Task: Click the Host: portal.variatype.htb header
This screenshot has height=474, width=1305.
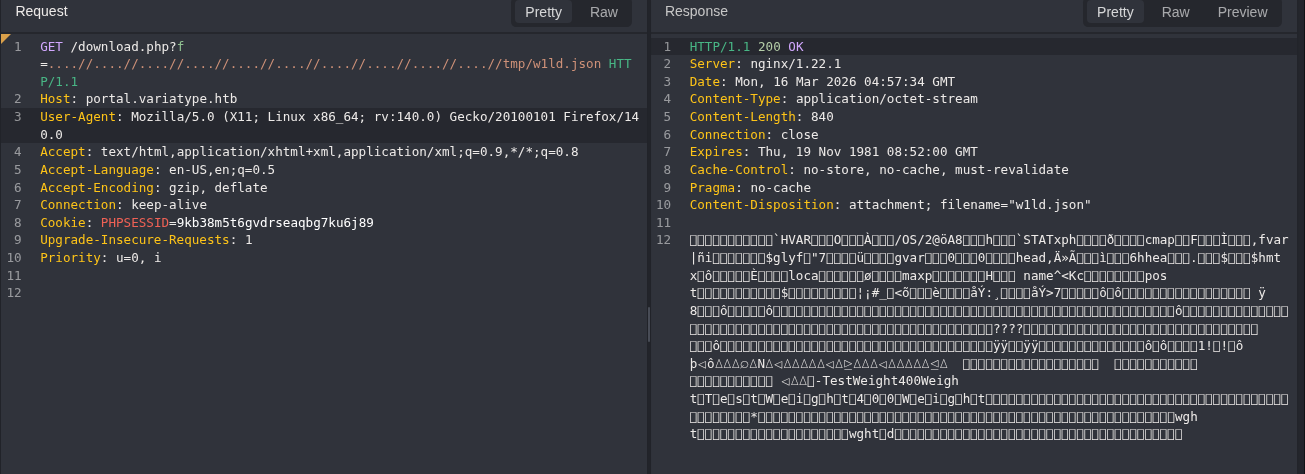Action: click(x=139, y=99)
